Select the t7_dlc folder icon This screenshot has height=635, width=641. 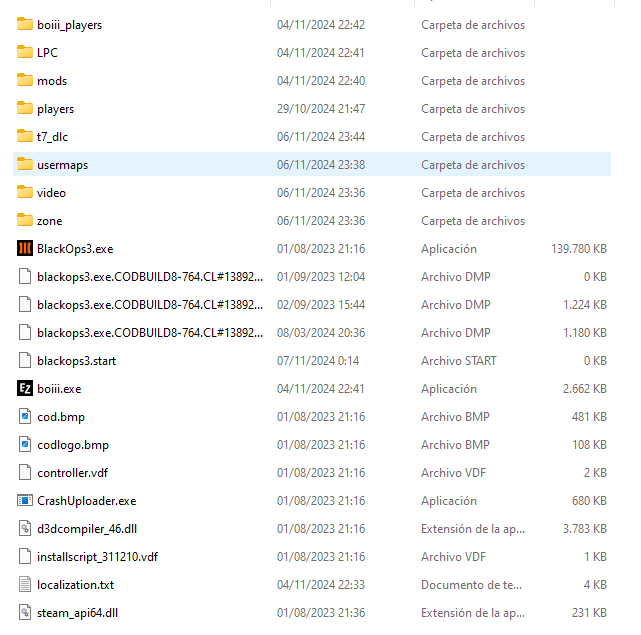(25, 137)
